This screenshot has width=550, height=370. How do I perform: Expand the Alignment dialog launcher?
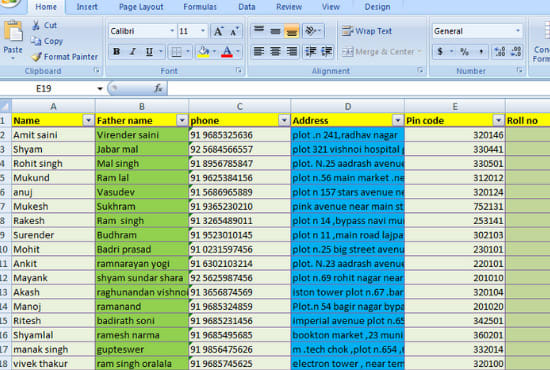(420, 70)
